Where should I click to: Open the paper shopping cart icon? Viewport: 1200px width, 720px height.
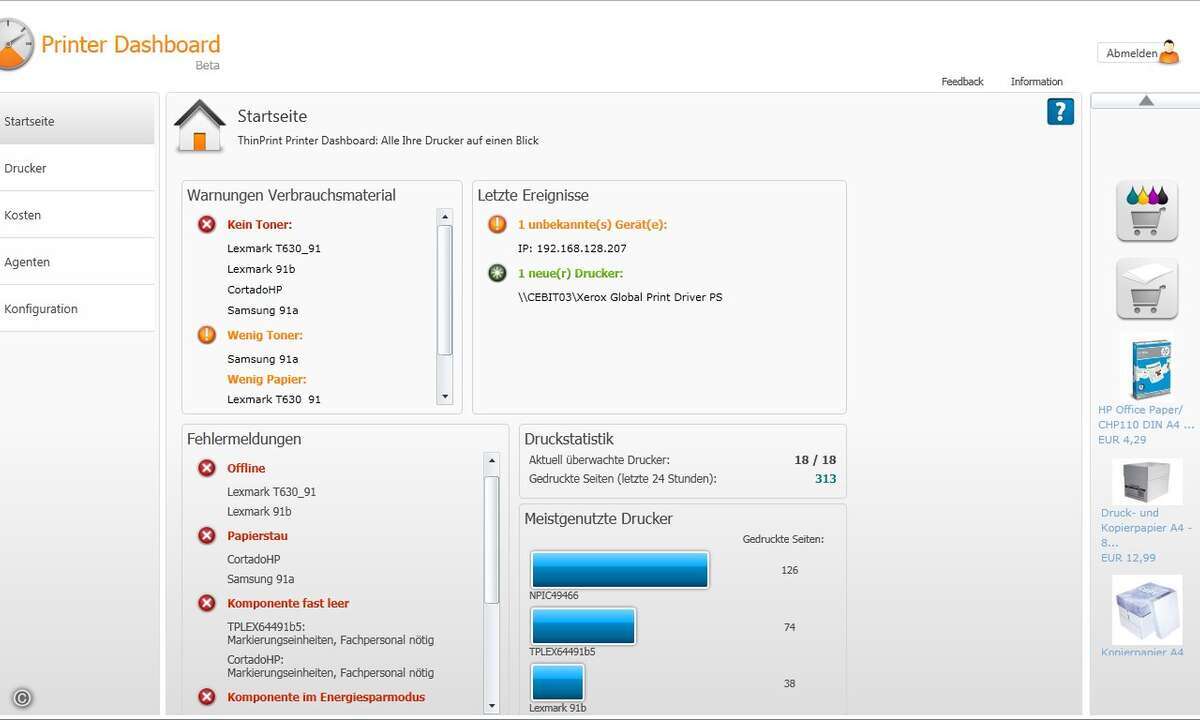click(x=1146, y=288)
